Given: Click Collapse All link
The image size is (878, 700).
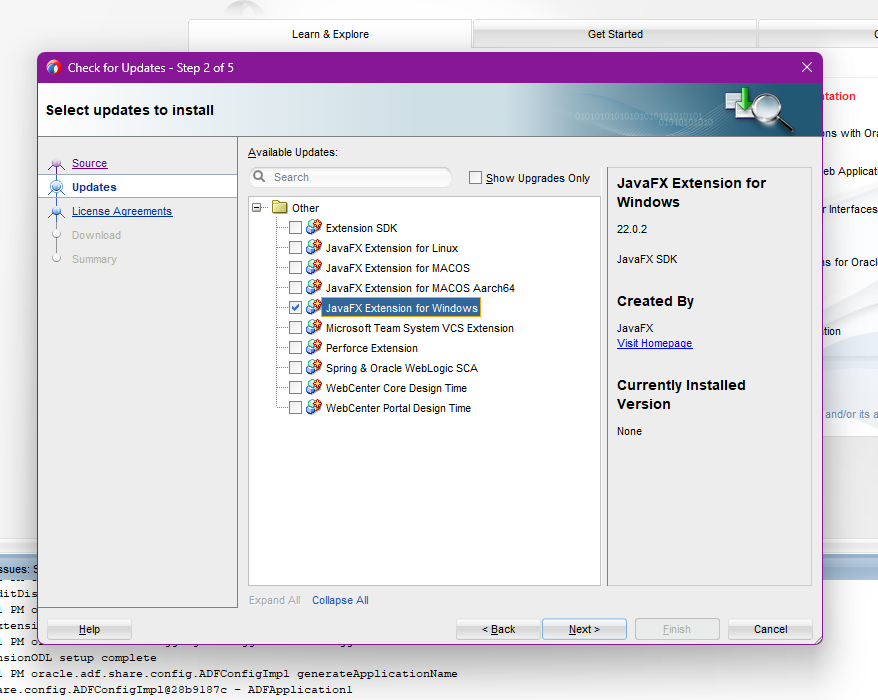Looking at the screenshot, I should 340,600.
